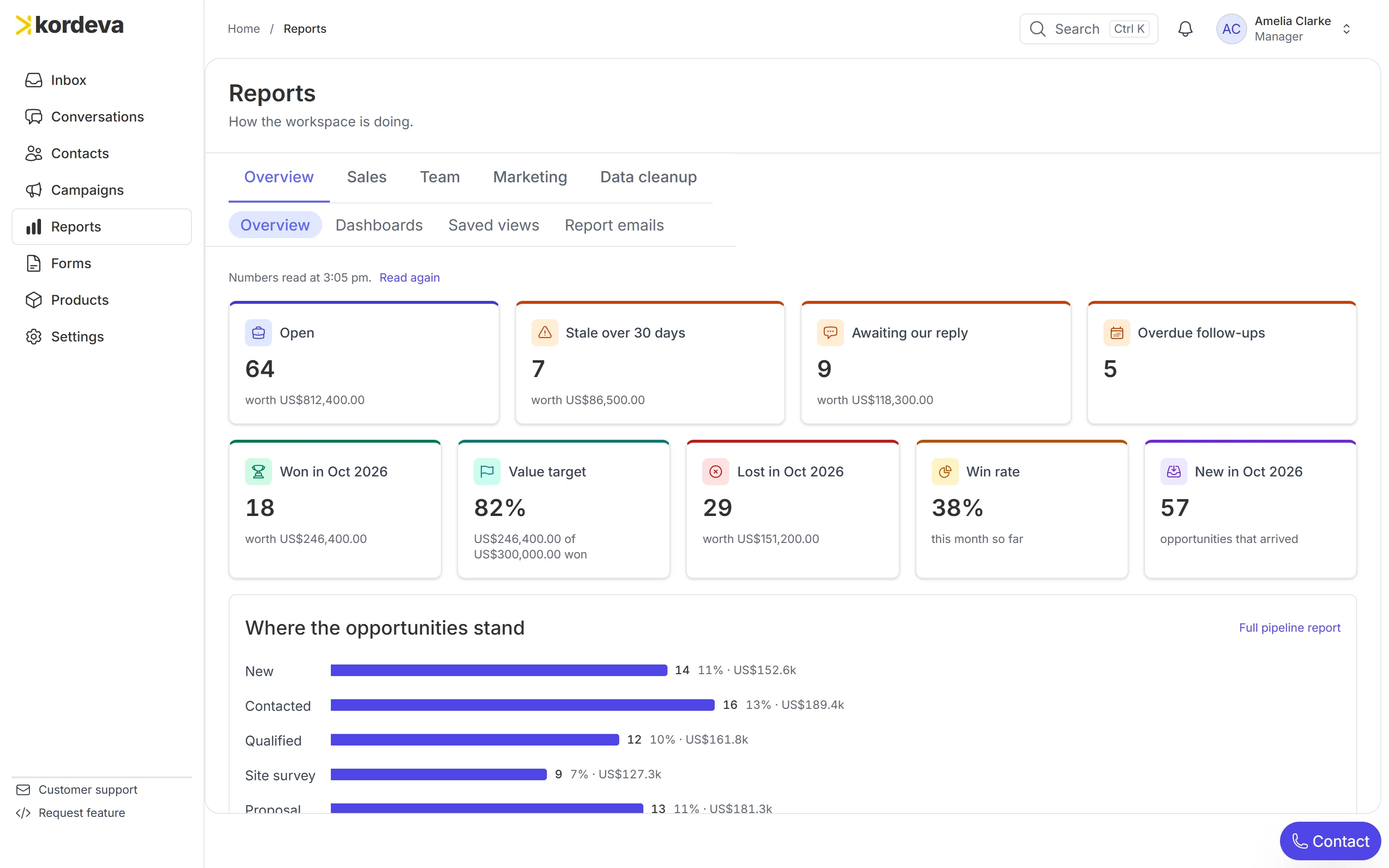The image size is (1389, 868).
Task: Click the Open card briefcase icon
Action: (259, 333)
